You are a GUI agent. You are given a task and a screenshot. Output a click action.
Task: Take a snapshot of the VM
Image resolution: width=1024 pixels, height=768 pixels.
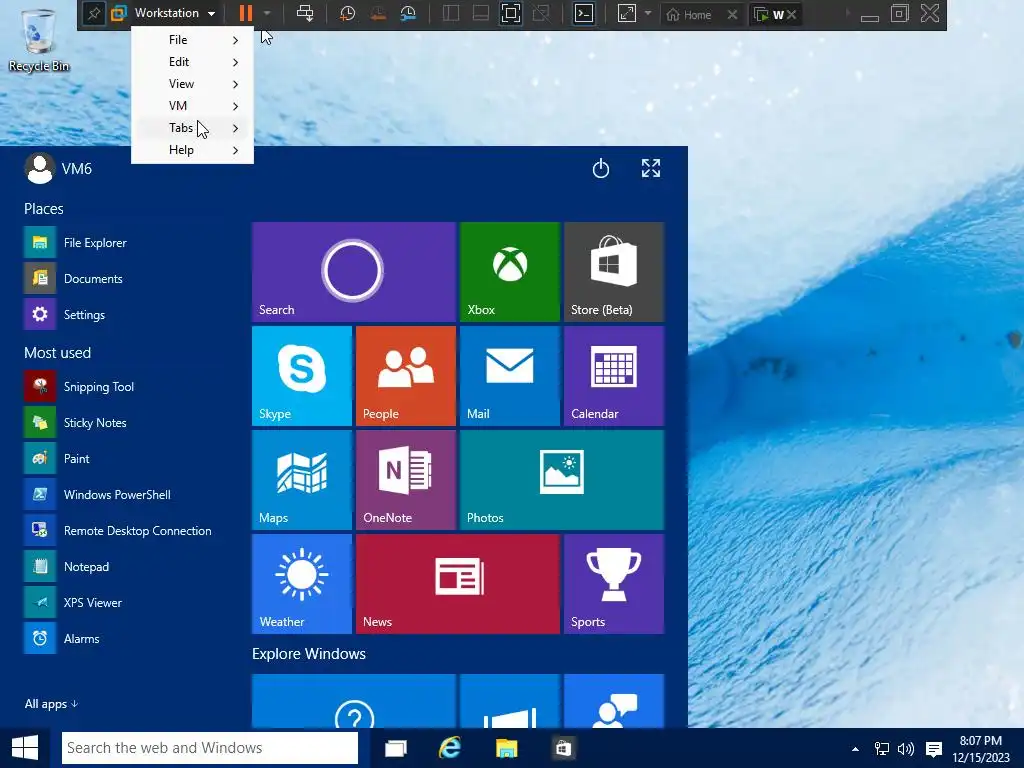click(x=347, y=13)
